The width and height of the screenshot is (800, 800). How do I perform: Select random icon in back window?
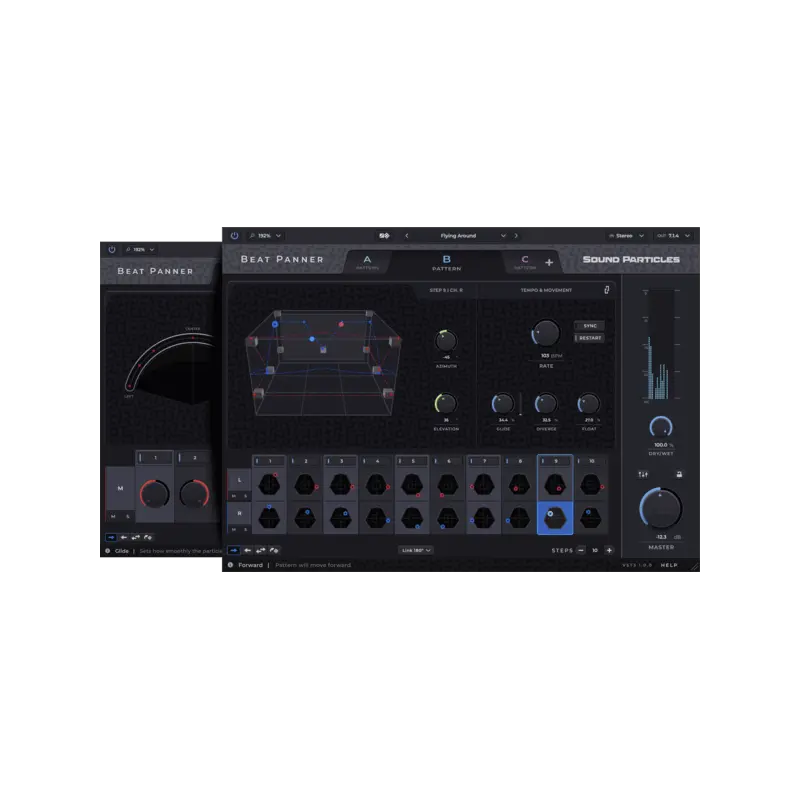pos(148,537)
